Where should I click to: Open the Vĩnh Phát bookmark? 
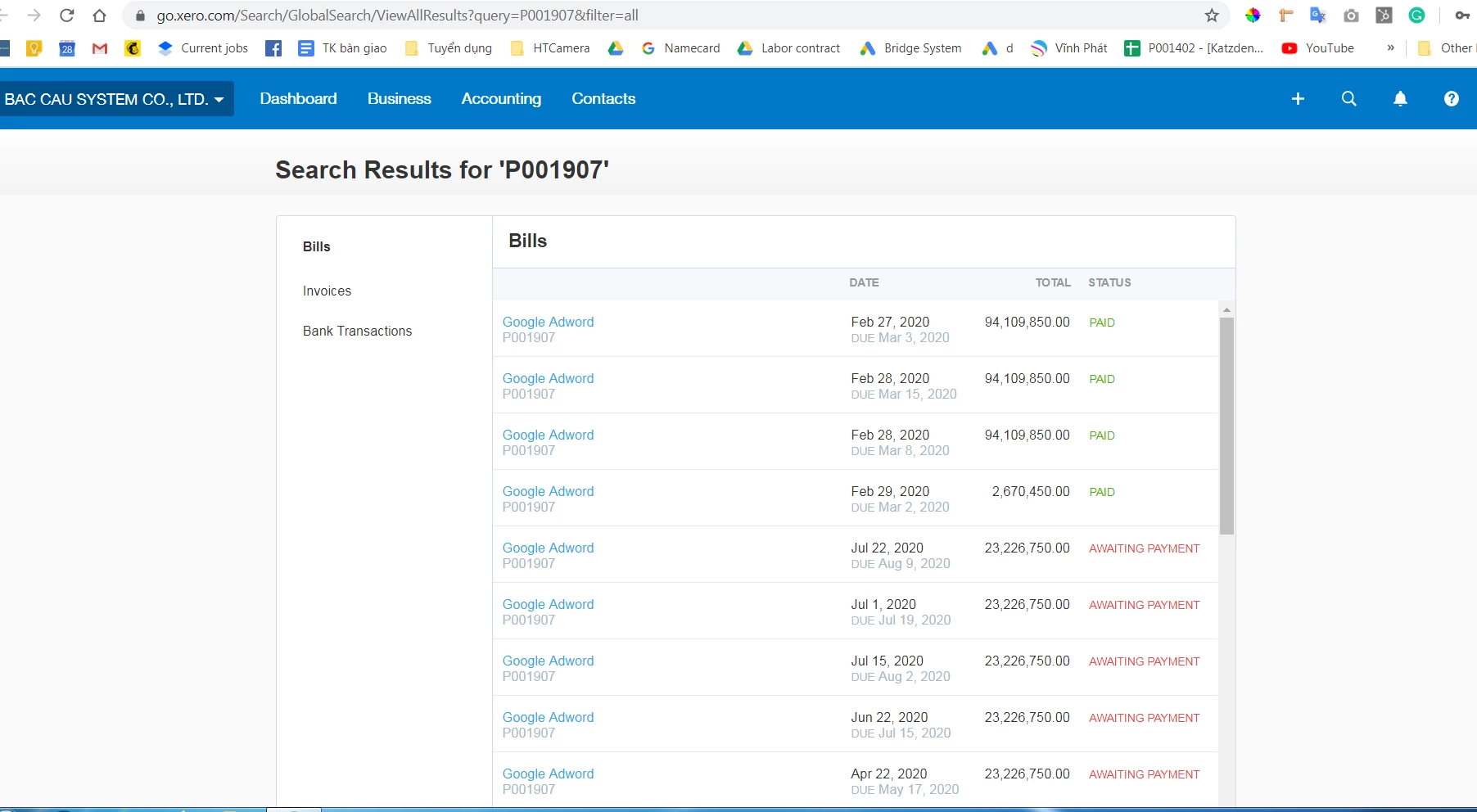tap(1068, 48)
